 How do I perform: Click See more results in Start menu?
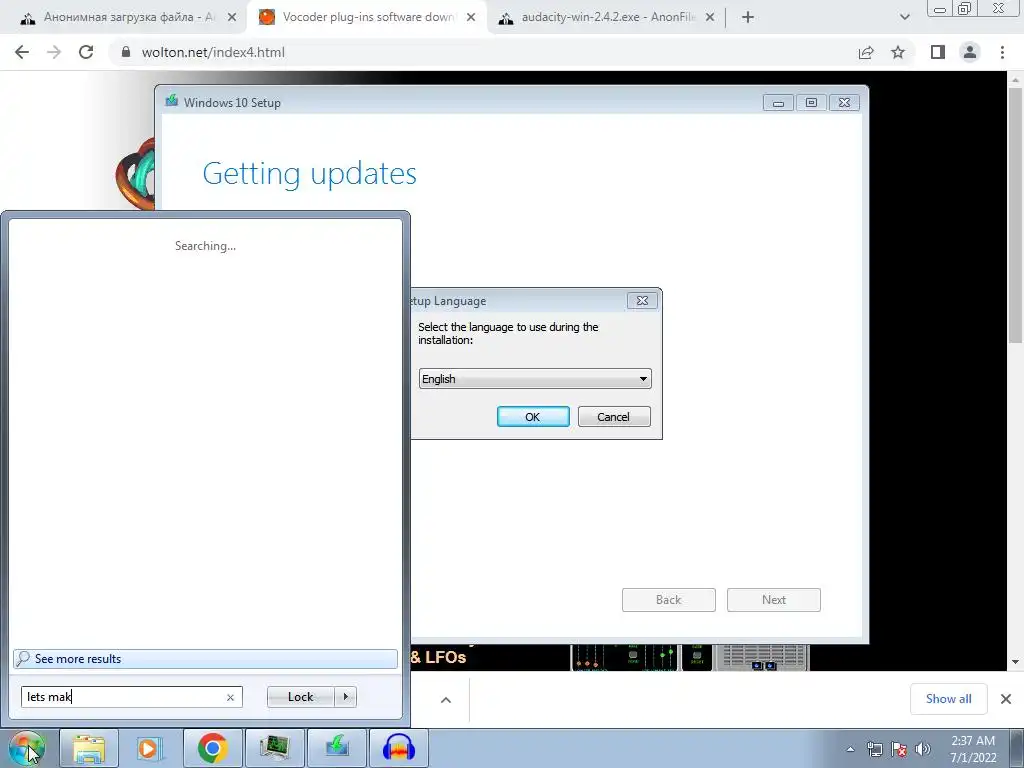tap(205, 659)
